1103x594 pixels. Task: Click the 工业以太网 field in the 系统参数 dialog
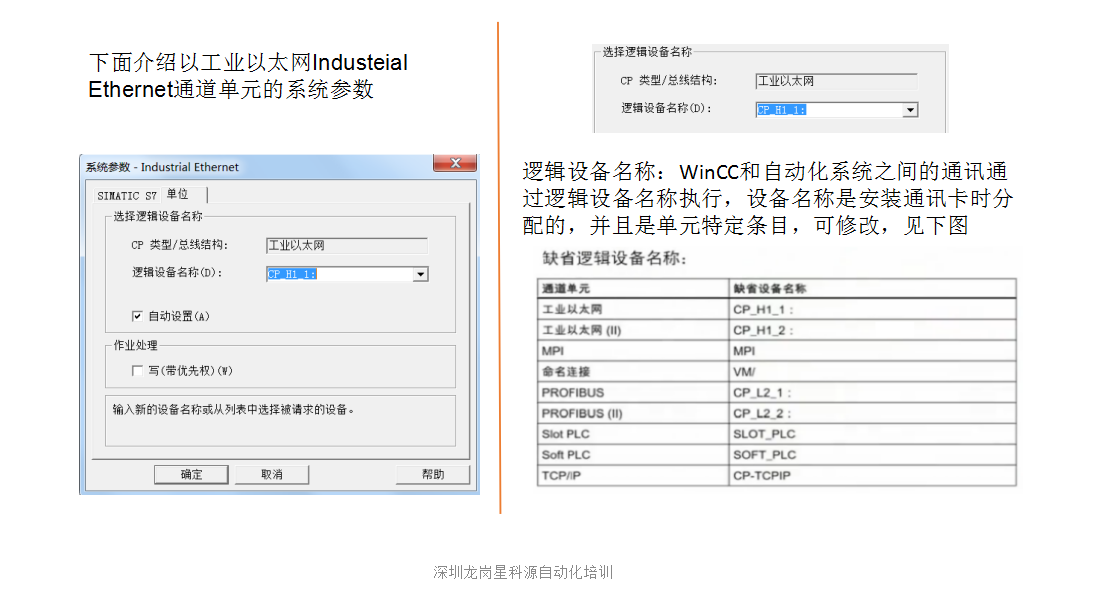[346, 245]
